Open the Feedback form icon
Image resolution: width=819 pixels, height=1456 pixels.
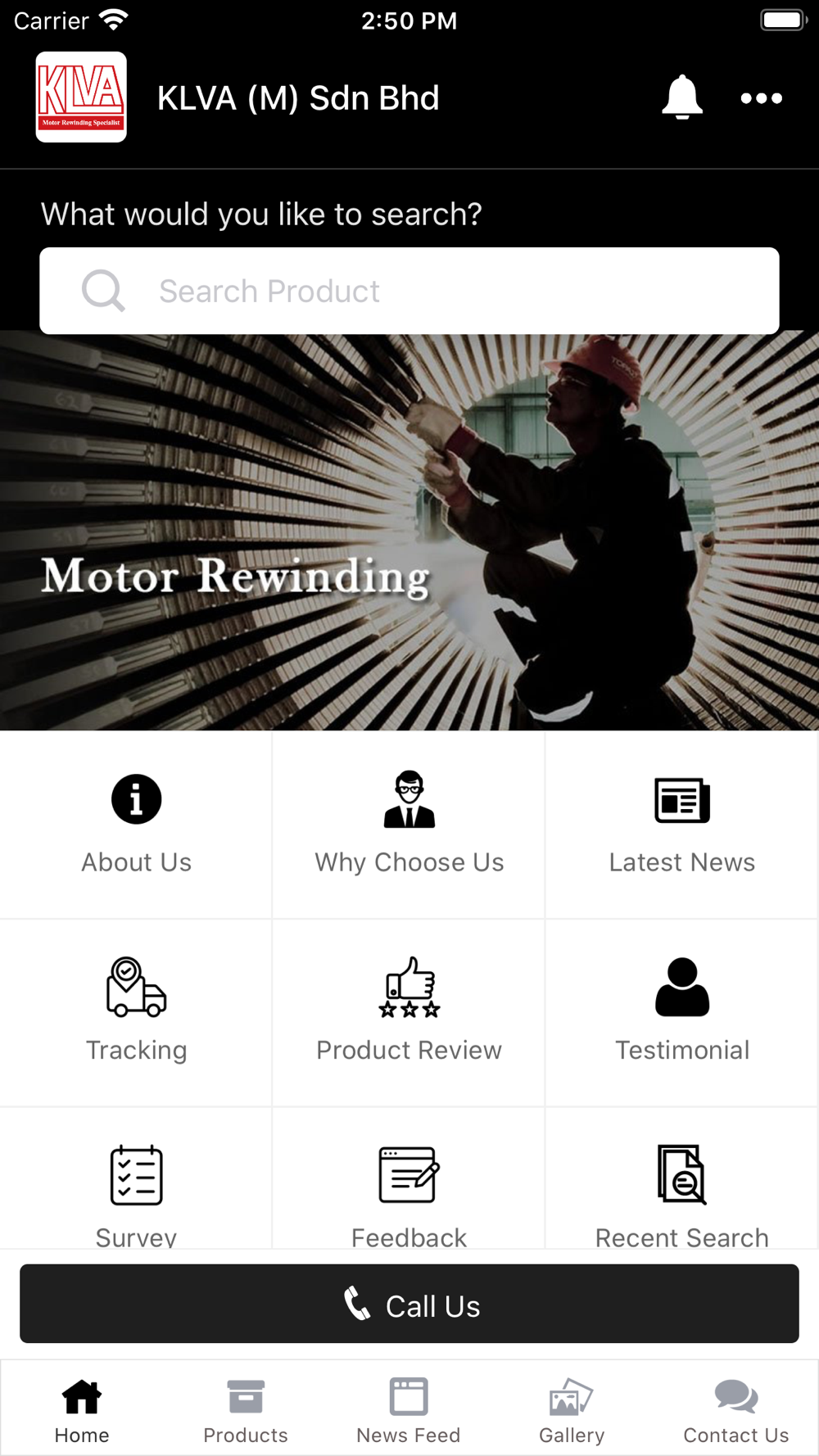coord(409,1175)
